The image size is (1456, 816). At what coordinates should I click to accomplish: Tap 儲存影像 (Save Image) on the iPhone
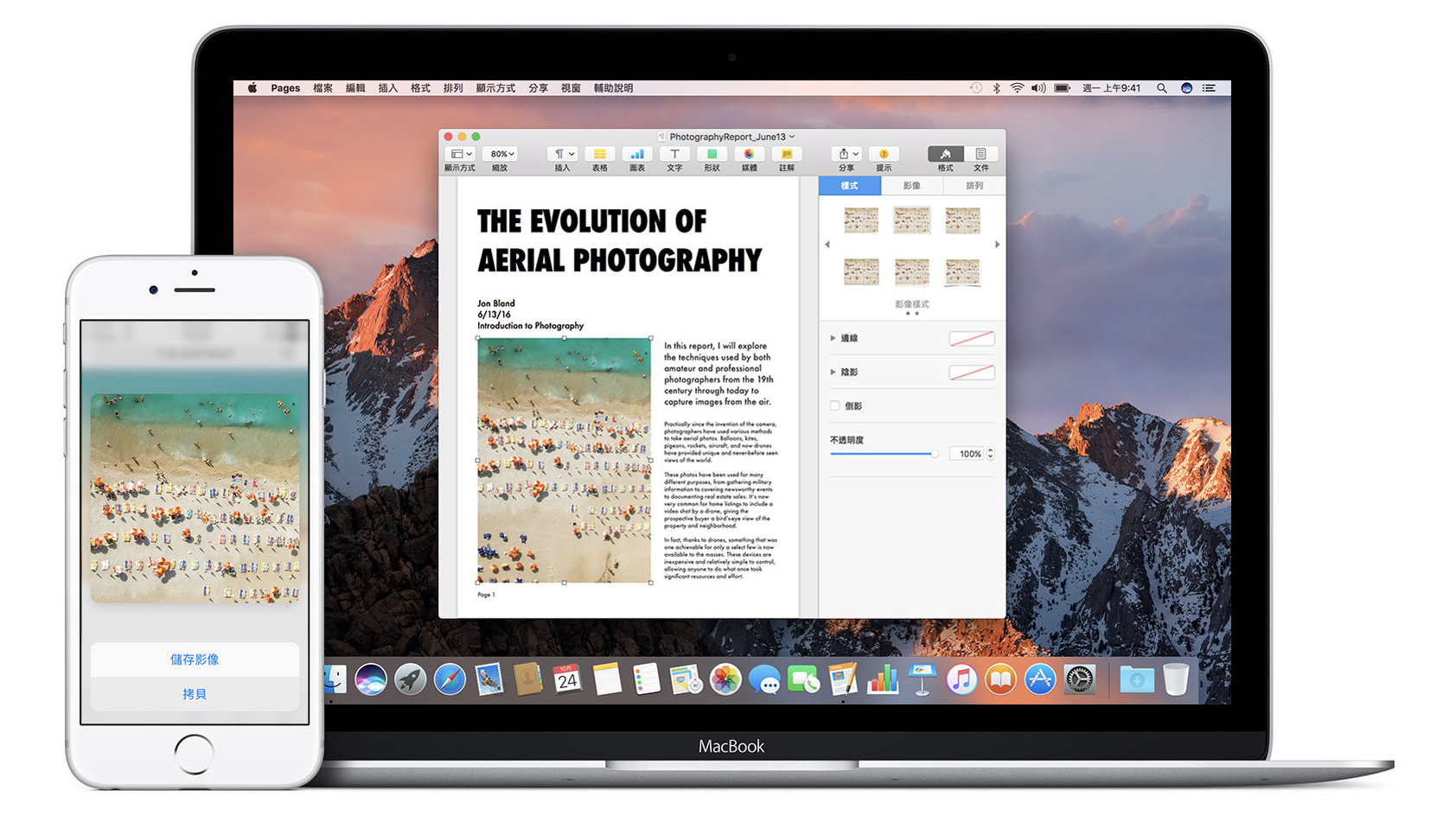click(x=195, y=660)
